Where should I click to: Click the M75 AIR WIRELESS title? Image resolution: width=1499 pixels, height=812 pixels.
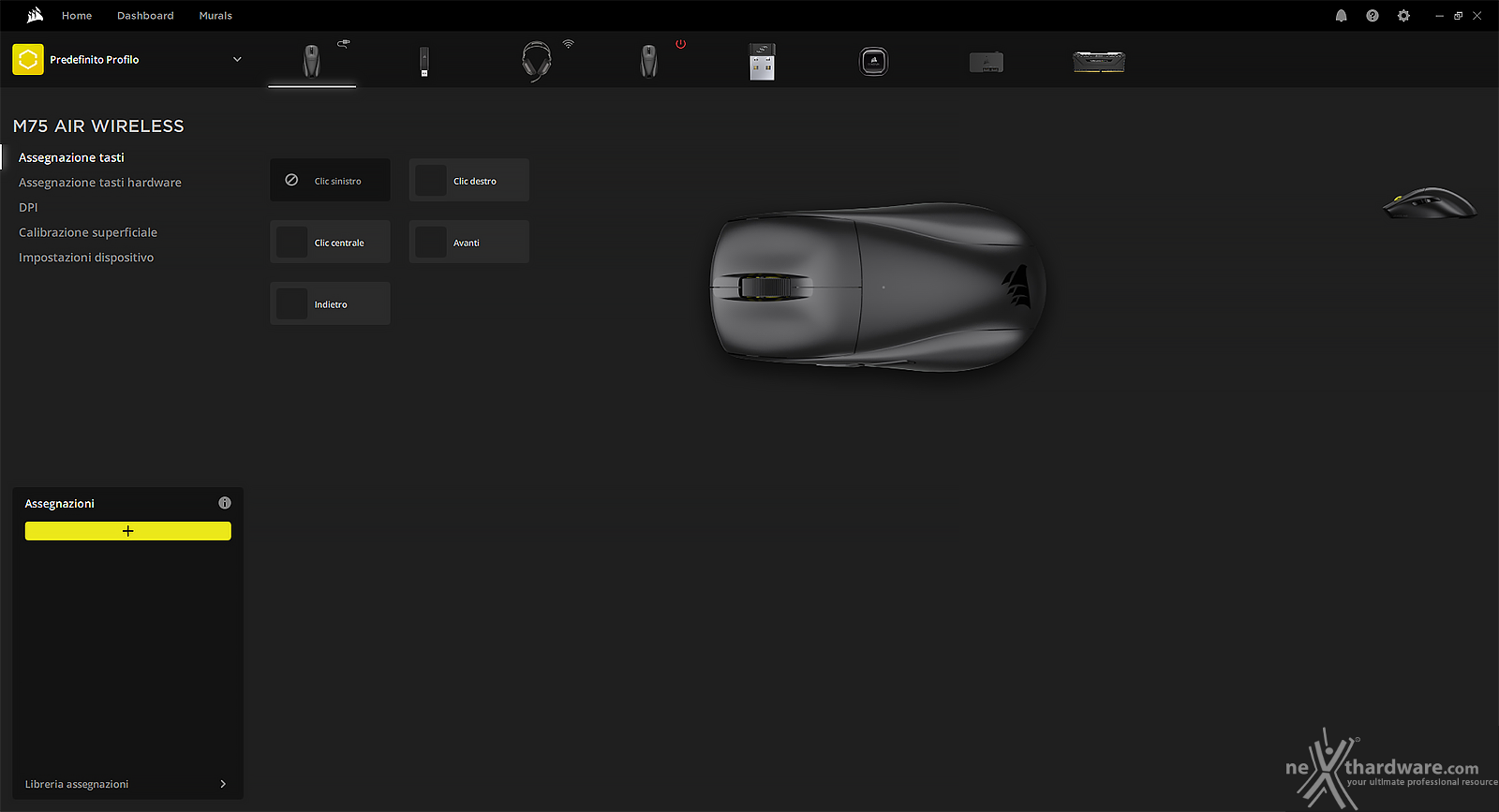pyautogui.click(x=98, y=126)
